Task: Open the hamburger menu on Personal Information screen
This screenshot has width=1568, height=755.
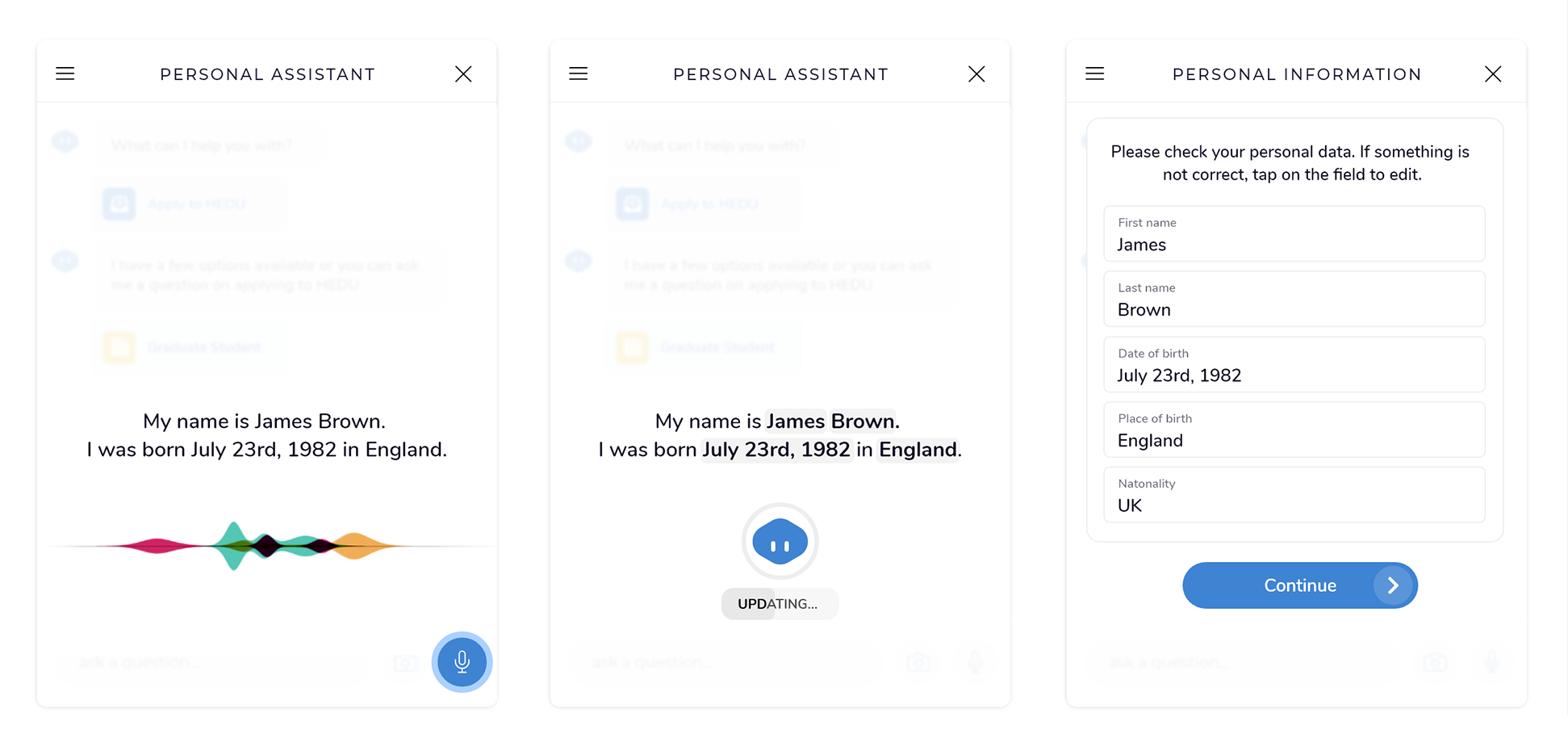Action: click(1095, 73)
